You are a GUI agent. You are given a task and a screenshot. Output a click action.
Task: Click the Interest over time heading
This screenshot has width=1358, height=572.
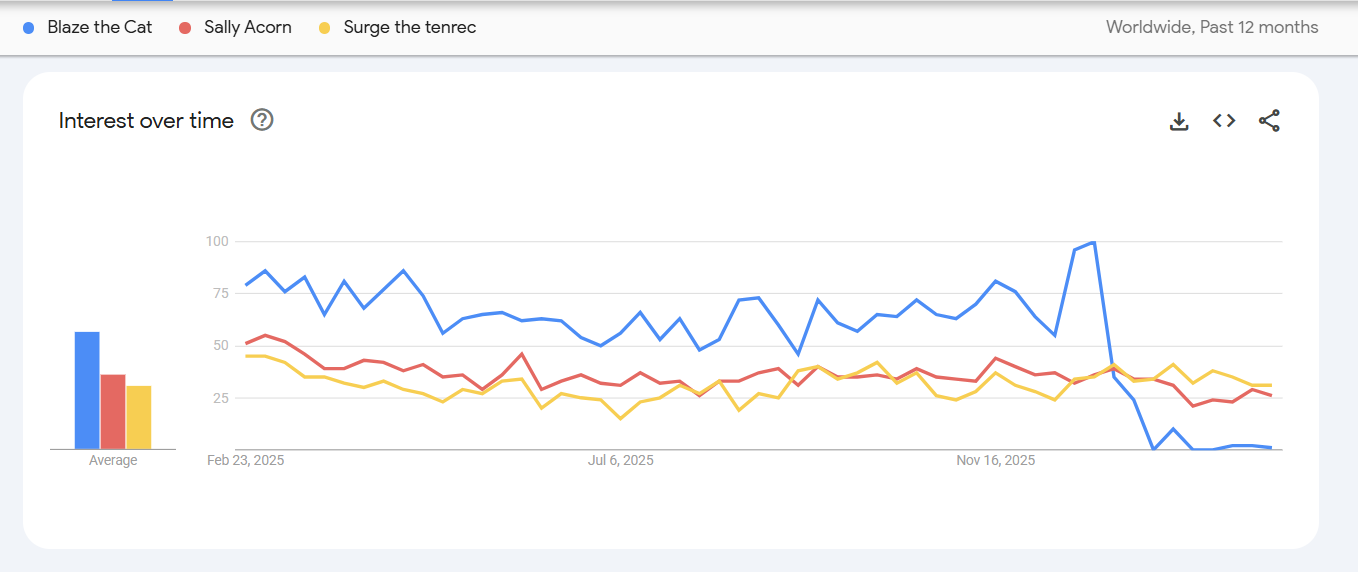pos(146,121)
